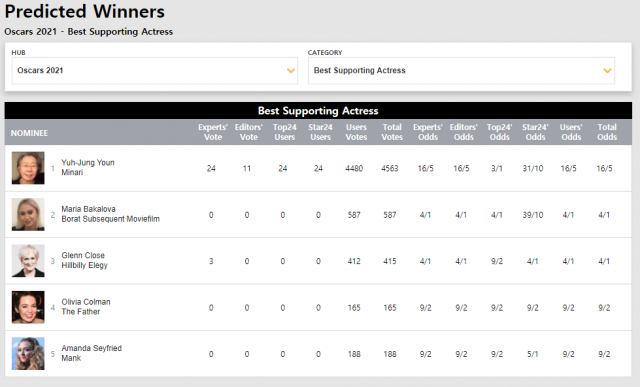640x387 pixels.
Task: Click Glenn Close's Top24' Odds value 9/2
Action: coord(497,261)
